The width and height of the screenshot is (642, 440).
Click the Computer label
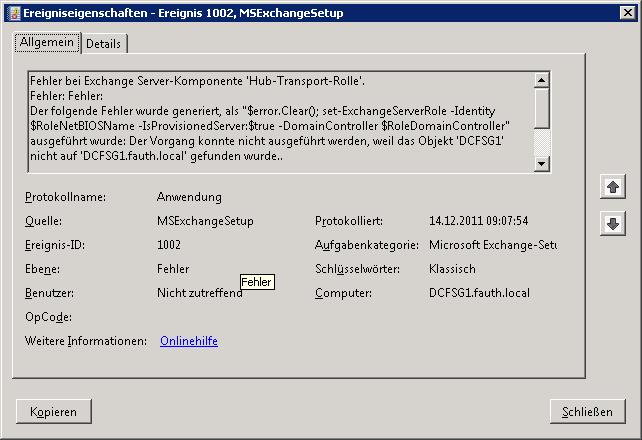tap(343, 293)
